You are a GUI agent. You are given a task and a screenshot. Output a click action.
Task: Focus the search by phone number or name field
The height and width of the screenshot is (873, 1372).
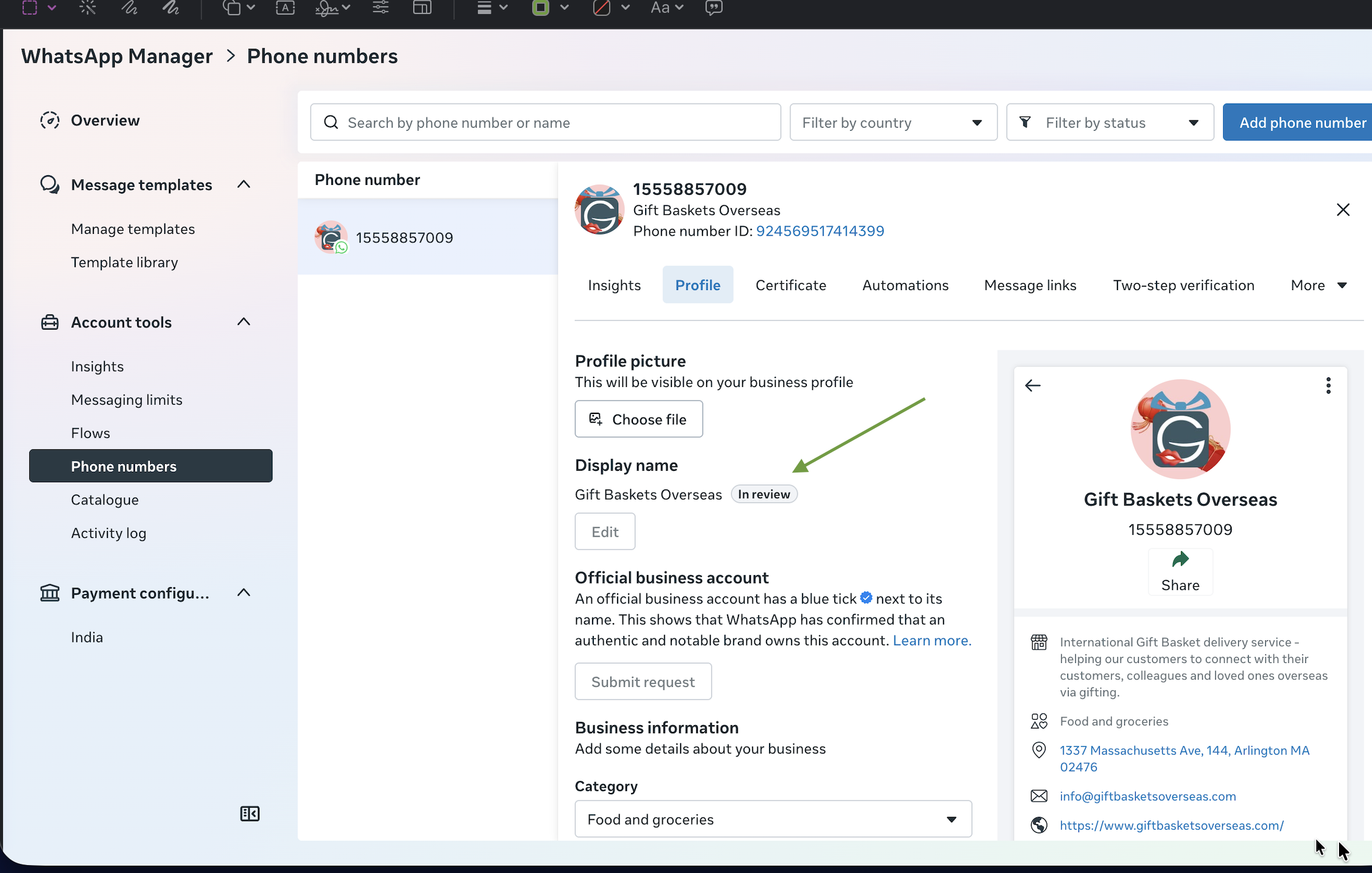pos(546,122)
